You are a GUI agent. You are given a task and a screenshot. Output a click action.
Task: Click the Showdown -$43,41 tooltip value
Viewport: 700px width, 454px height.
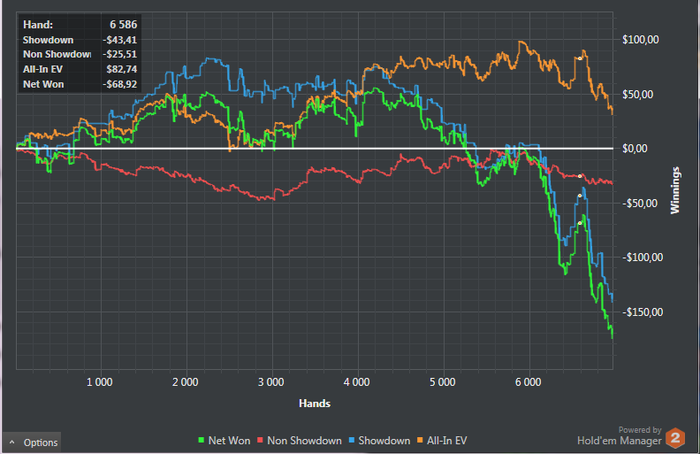tap(120, 40)
